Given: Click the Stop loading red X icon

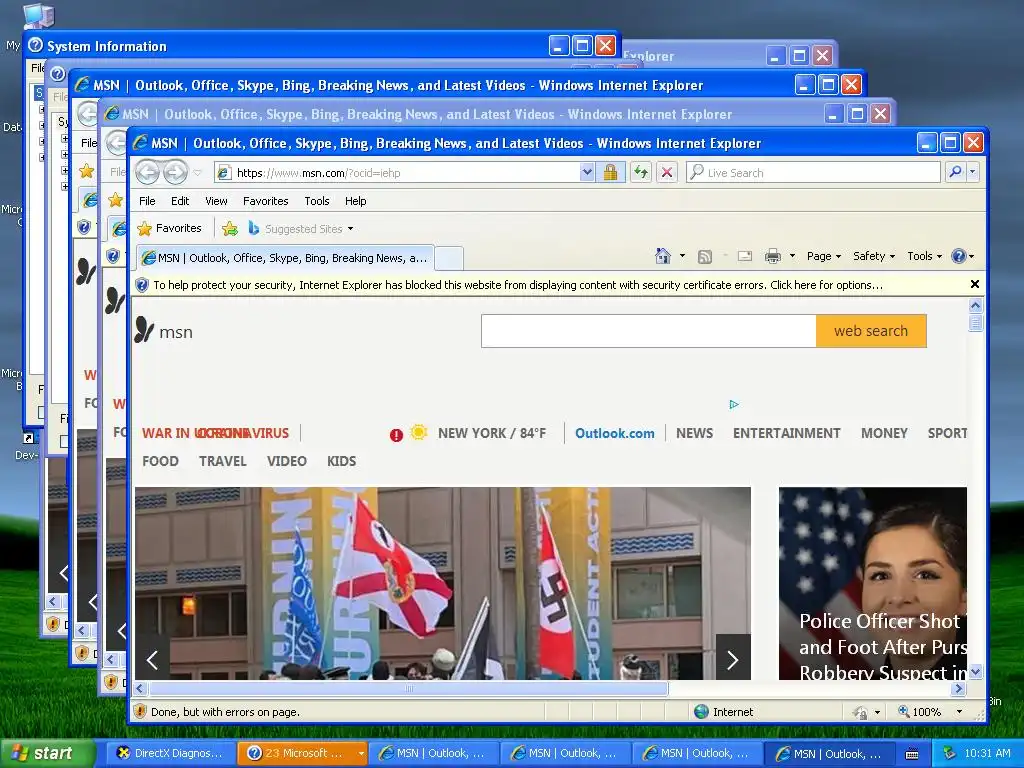Looking at the screenshot, I should [667, 172].
